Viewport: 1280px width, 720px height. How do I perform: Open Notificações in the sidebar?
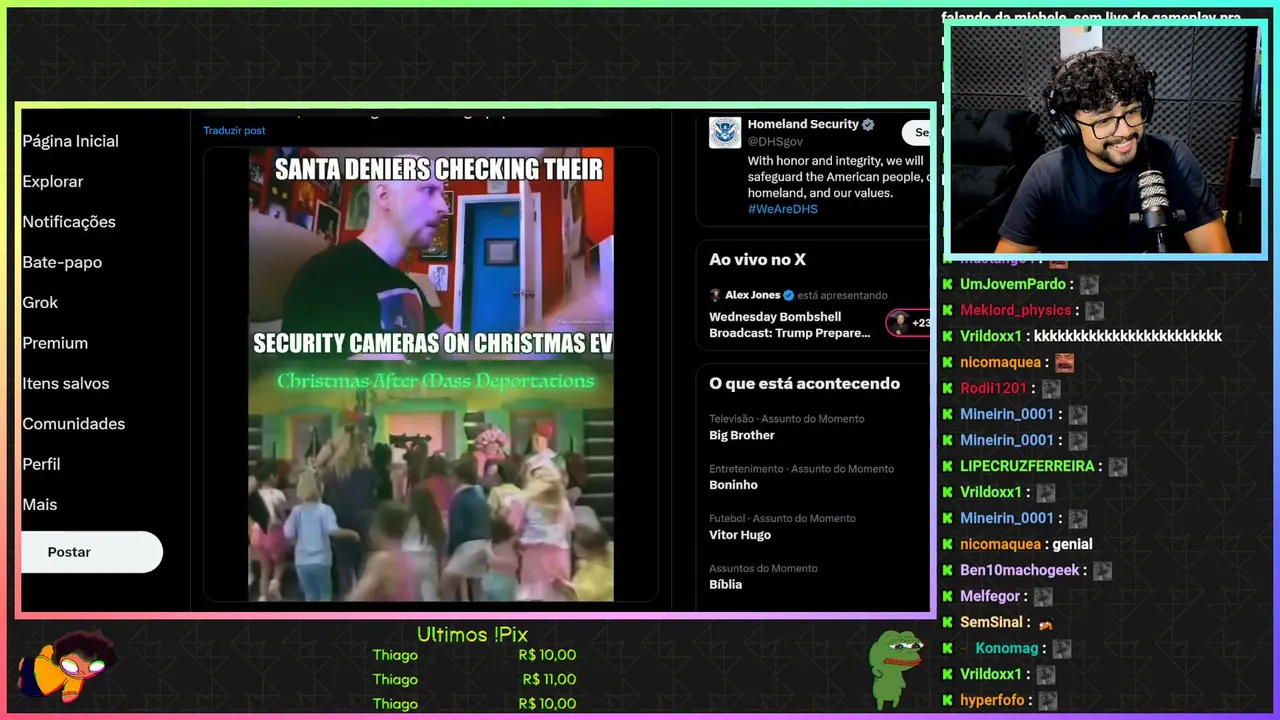point(69,222)
